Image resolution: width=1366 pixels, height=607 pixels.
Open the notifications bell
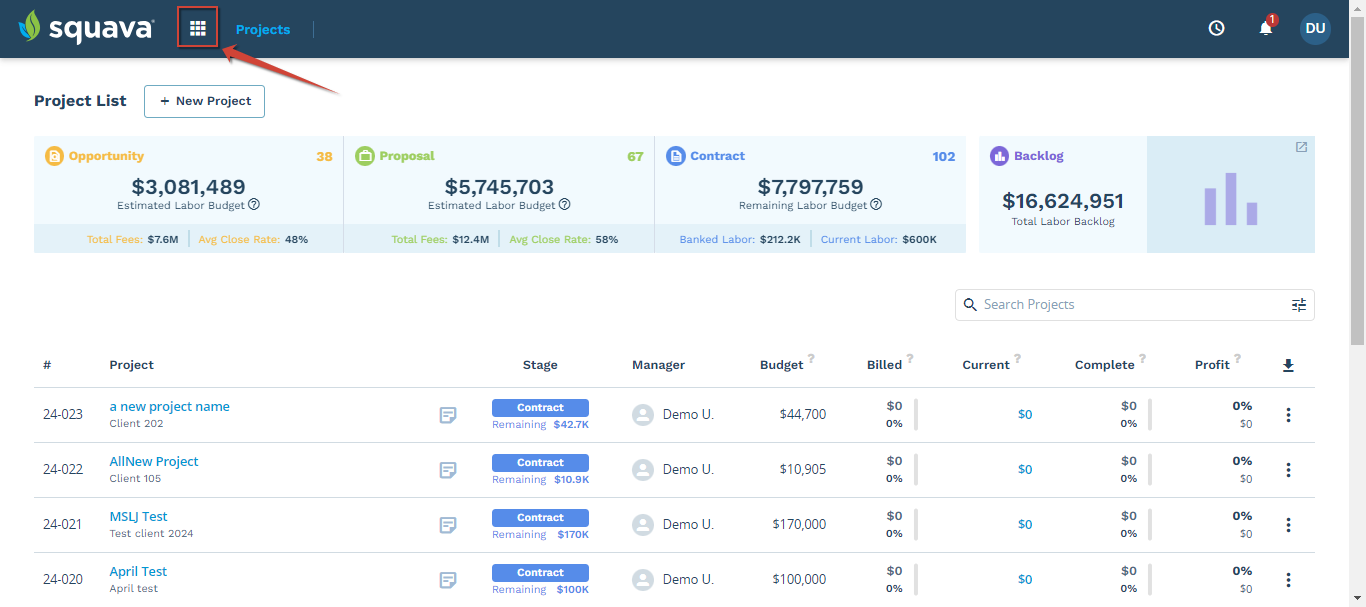[x=1266, y=28]
